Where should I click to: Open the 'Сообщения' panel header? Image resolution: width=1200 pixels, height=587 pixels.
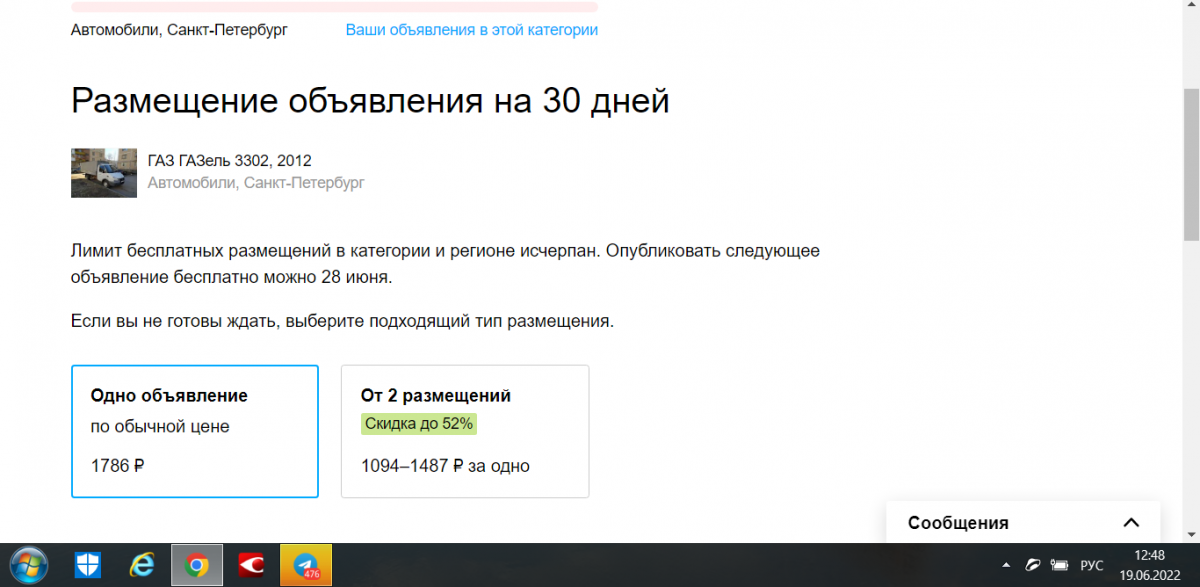[1023, 523]
